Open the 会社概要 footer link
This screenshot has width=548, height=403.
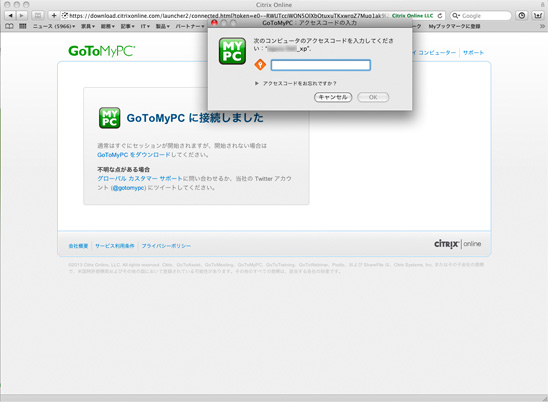[78, 246]
